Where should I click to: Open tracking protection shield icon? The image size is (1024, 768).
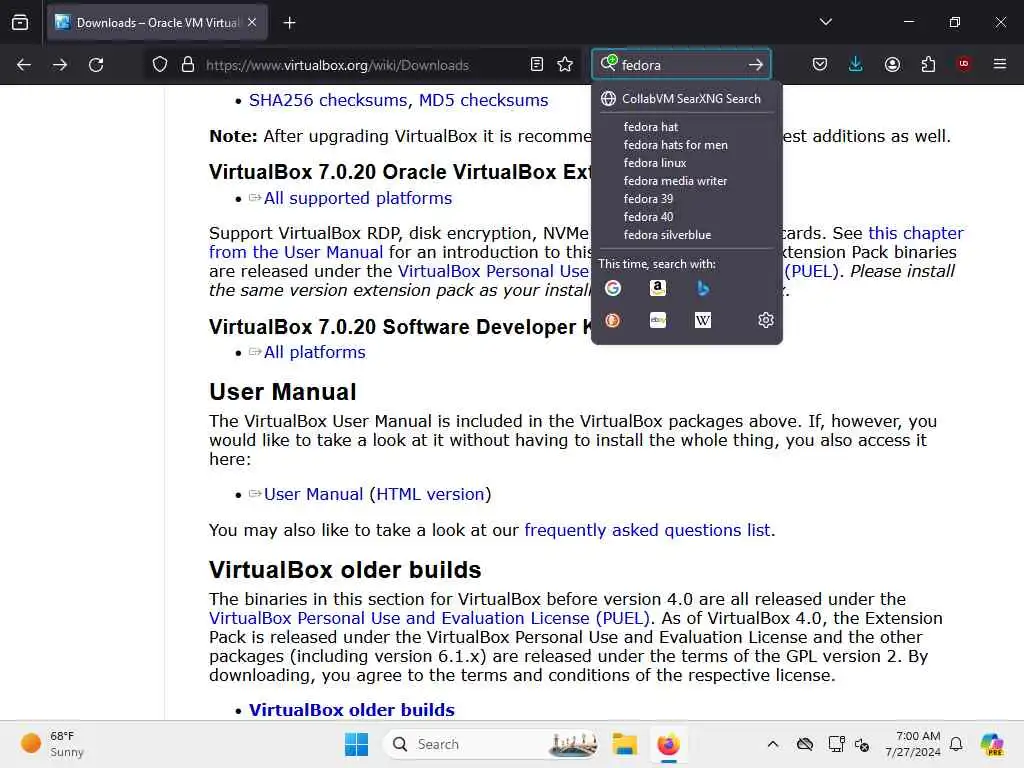pos(160,65)
